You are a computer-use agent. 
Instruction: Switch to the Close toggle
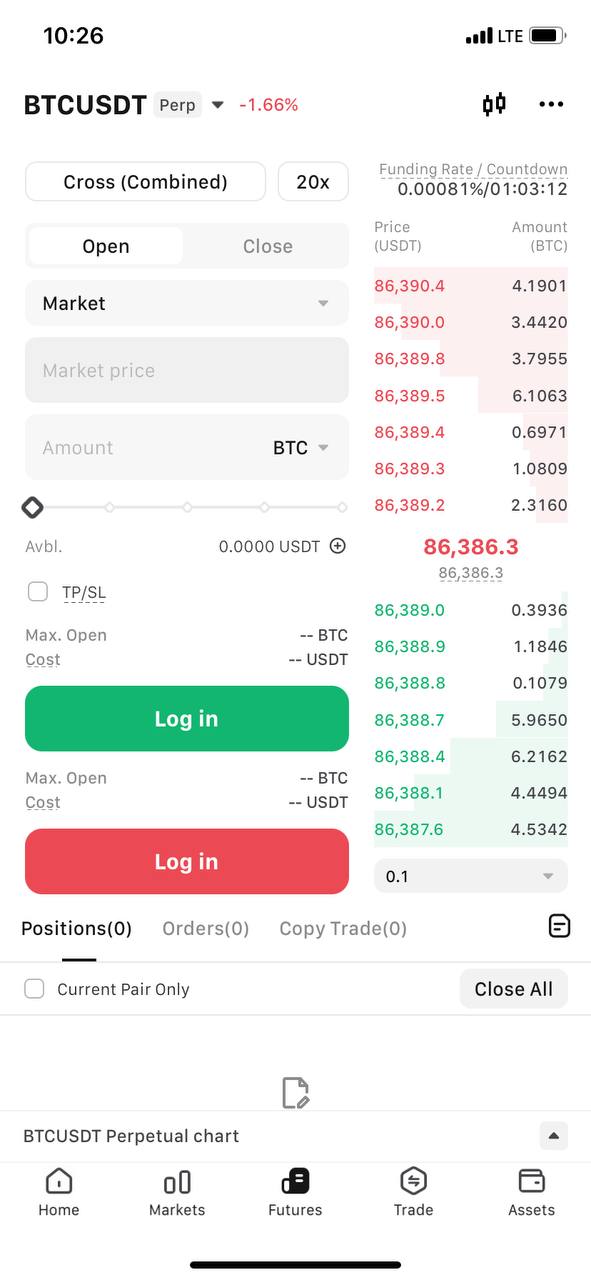(268, 246)
